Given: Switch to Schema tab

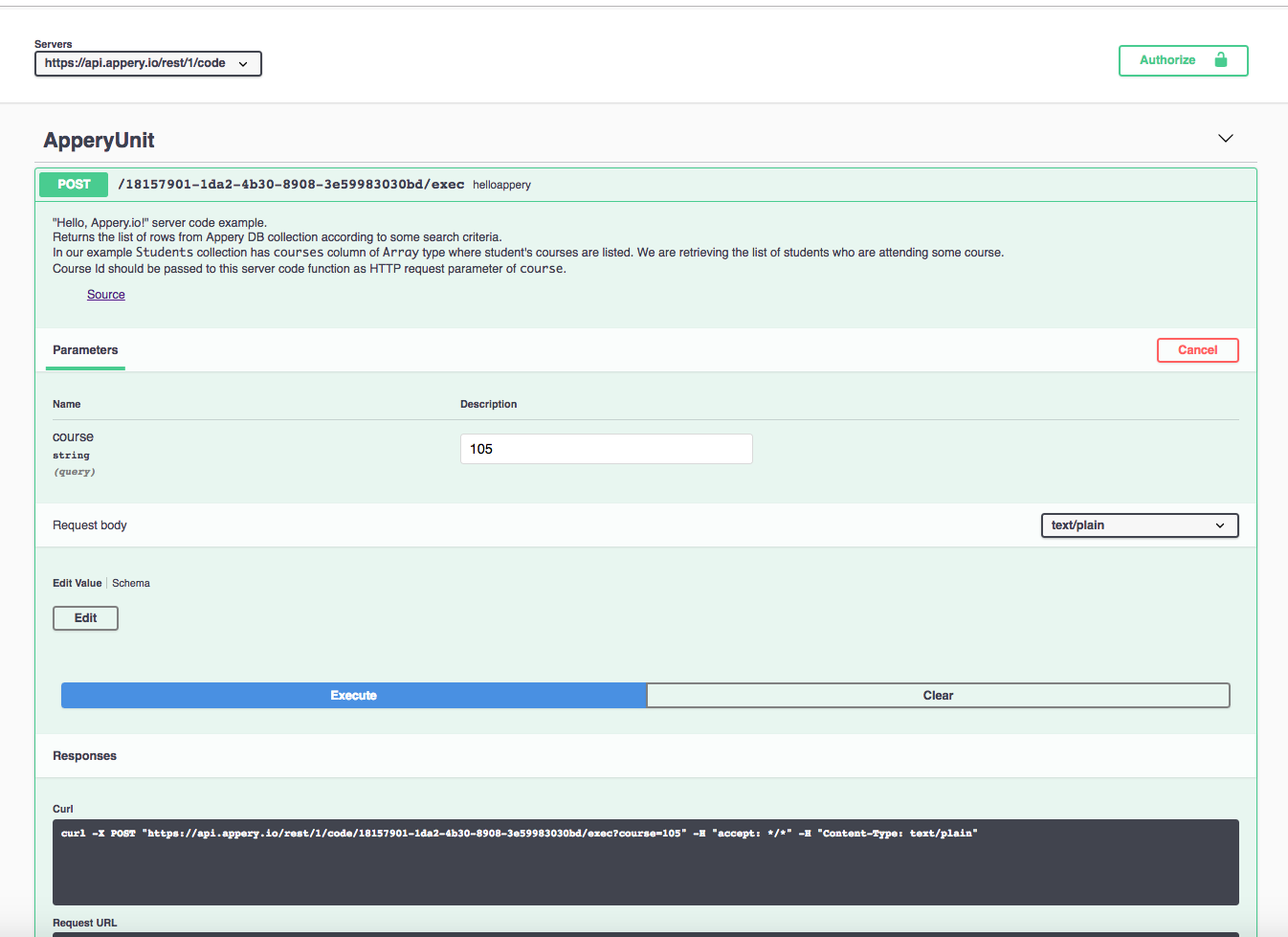Looking at the screenshot, I should point(131,583).
